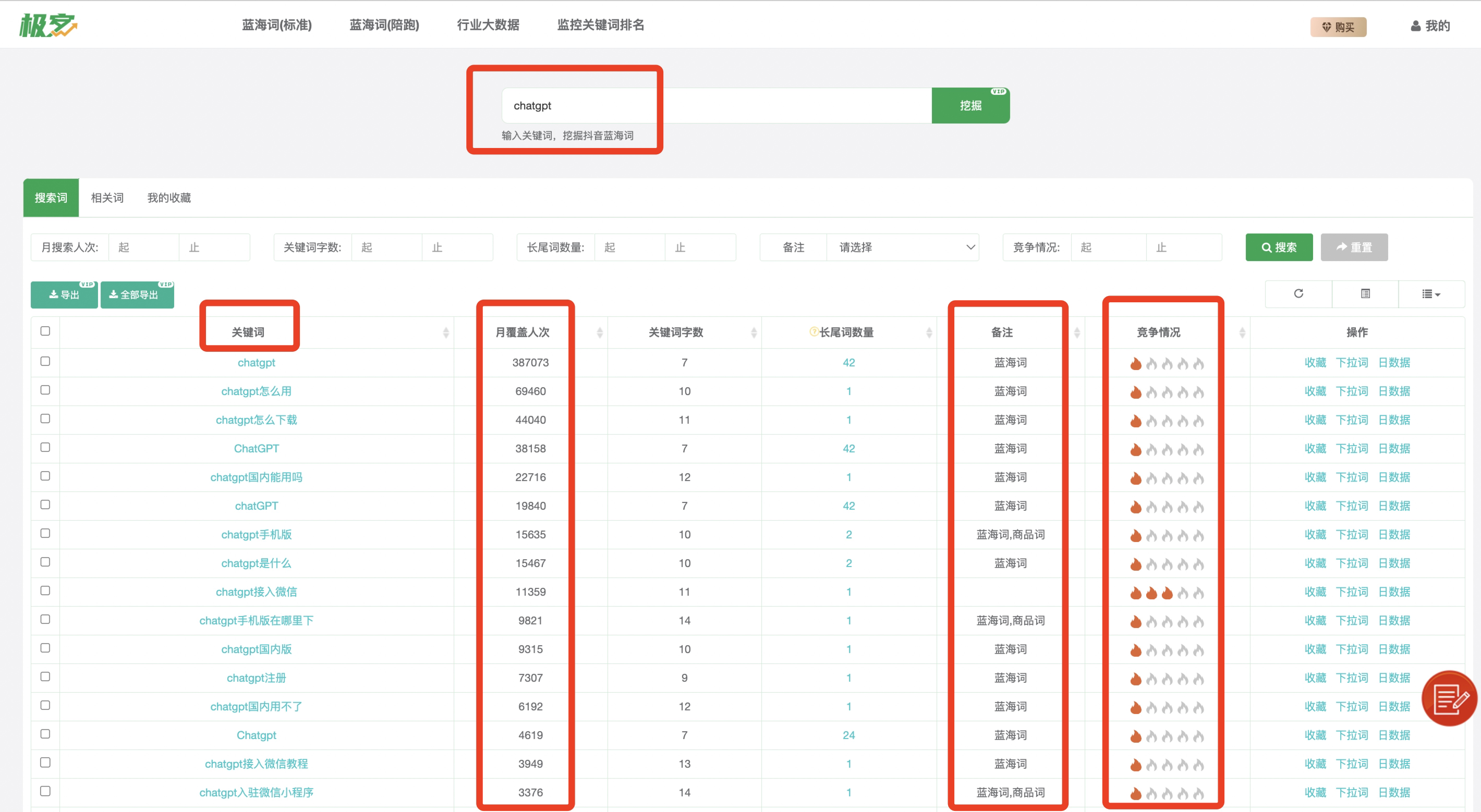The image size is (1481, 812).
Task: Open the chatgpt国内能用吗 keyword link
Action: pyautogui.click(x=256, y=477)
